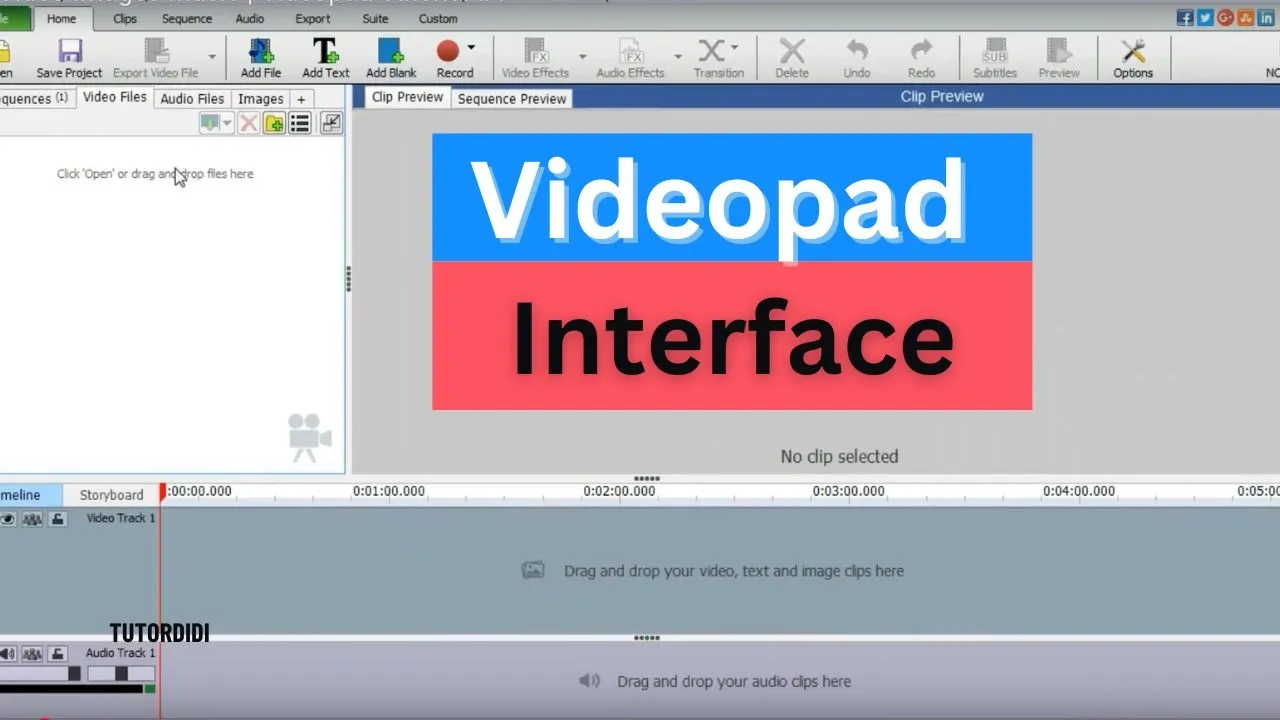Click the Add Text icon
Viewport: 1280px width, 720px height.
326,51
